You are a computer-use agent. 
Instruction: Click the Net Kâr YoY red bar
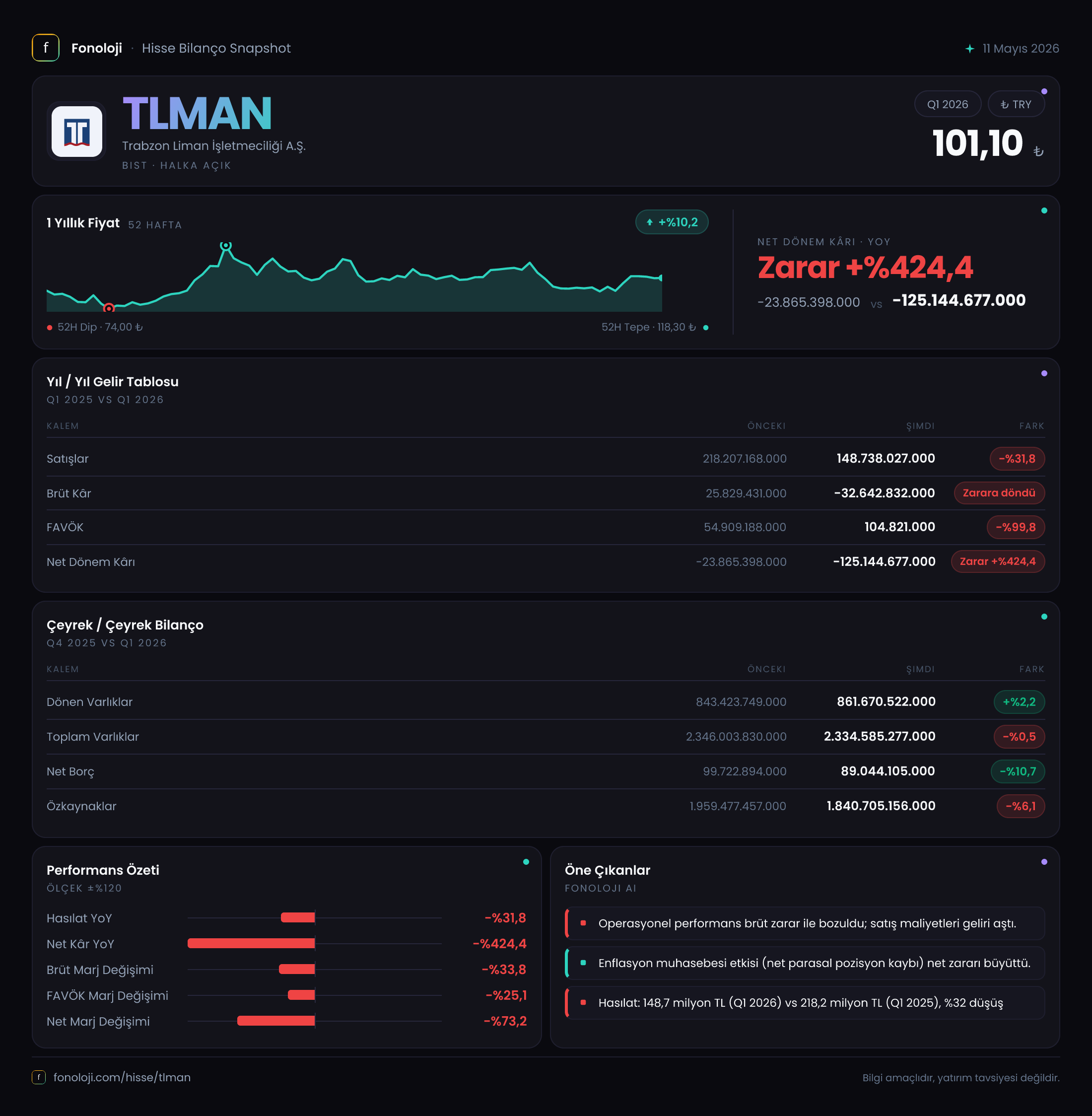(251, 943)
